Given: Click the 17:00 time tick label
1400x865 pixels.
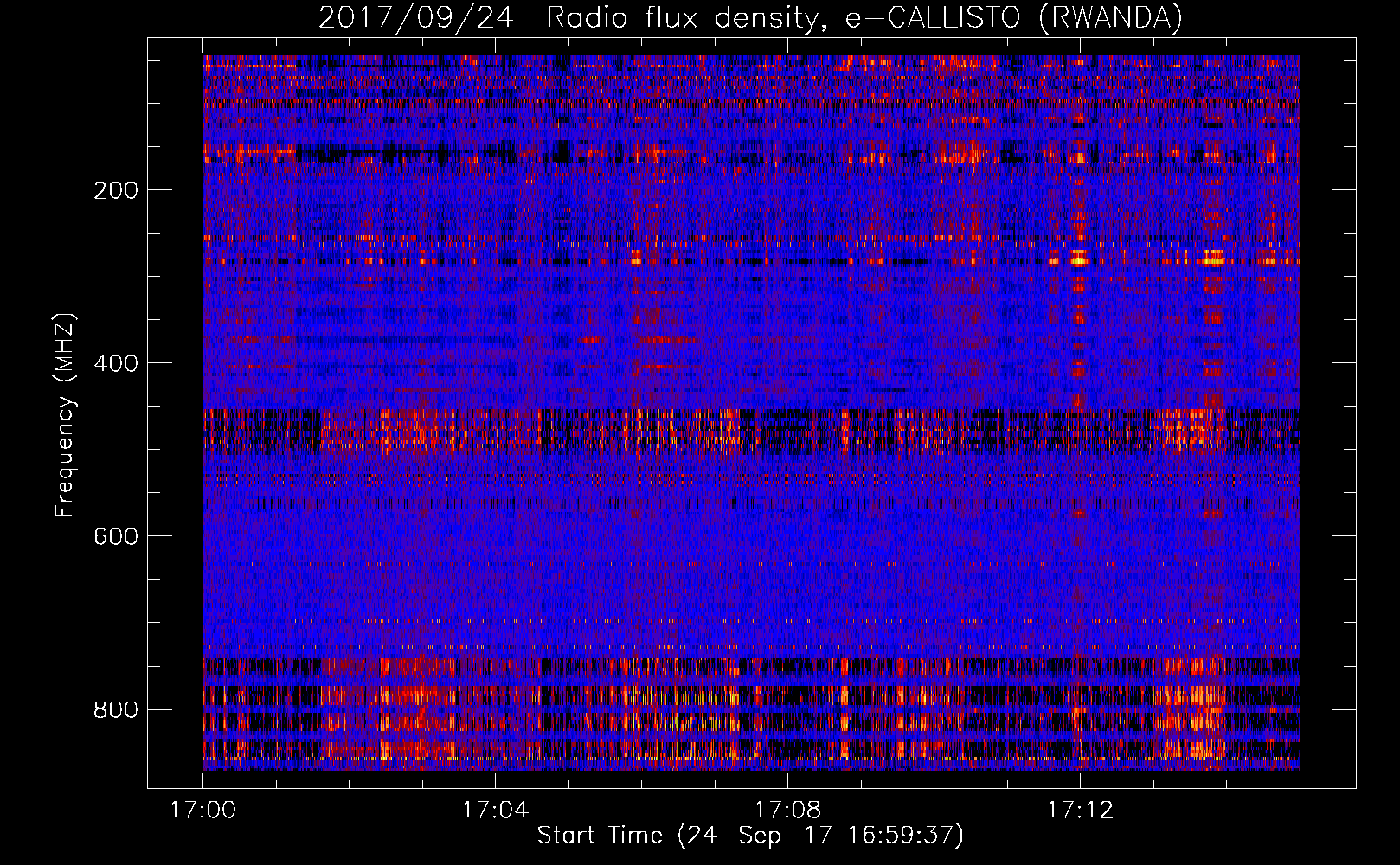Looking at the screenshot, I should pyautogui.click(x=202, y=810).
